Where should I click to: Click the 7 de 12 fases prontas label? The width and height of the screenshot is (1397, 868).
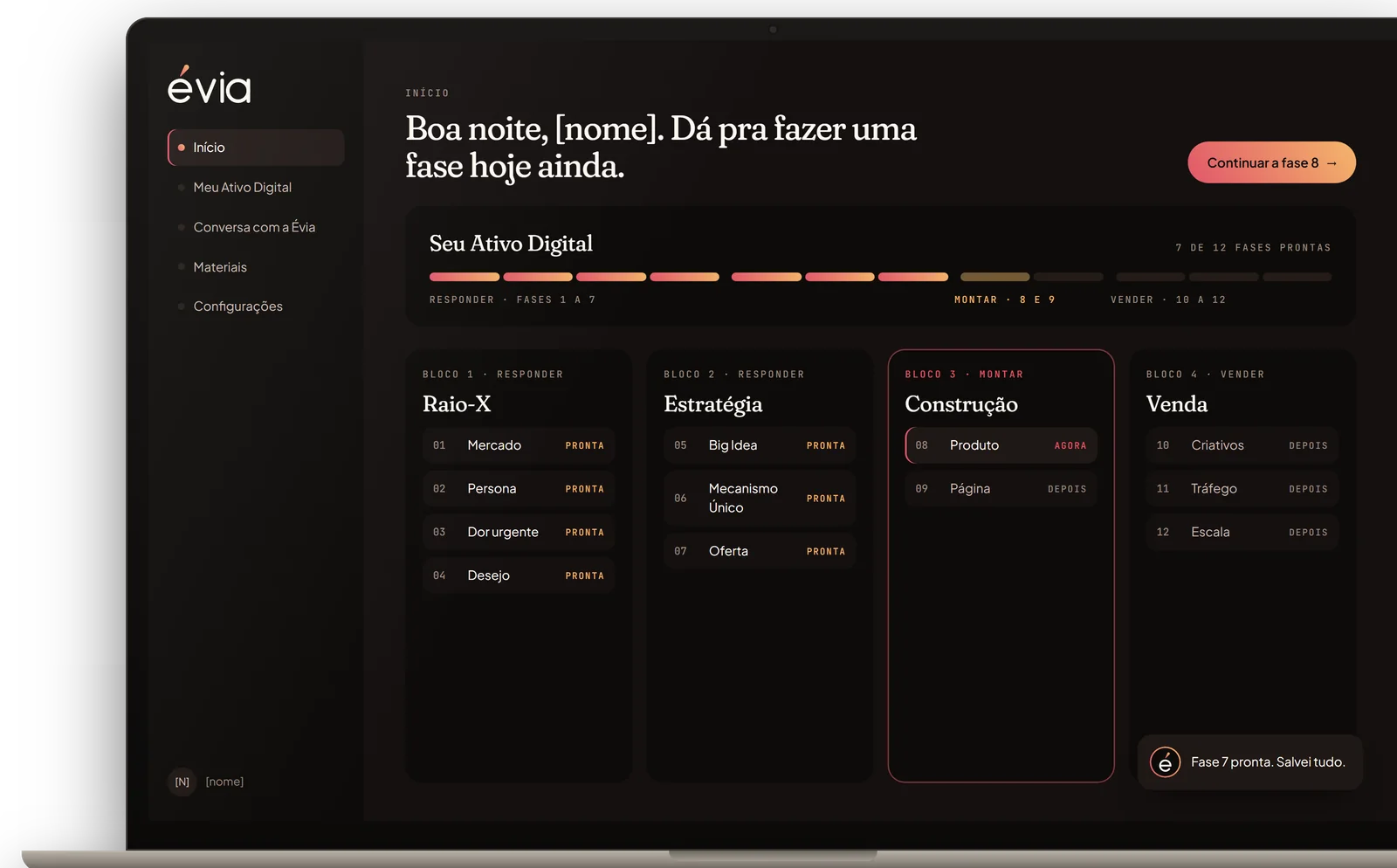[1253, 248]
